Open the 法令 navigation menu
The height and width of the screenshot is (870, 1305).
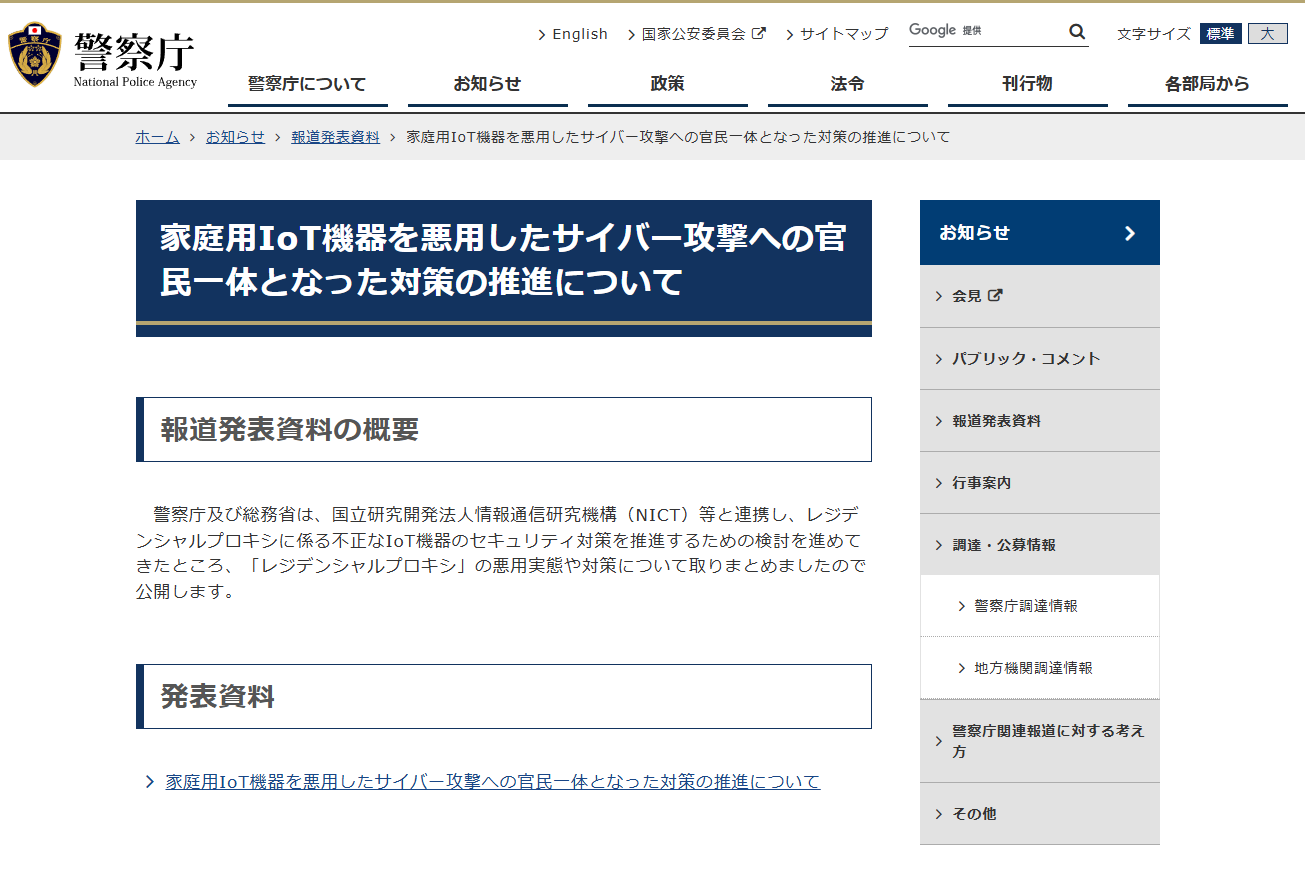[847, 84]
